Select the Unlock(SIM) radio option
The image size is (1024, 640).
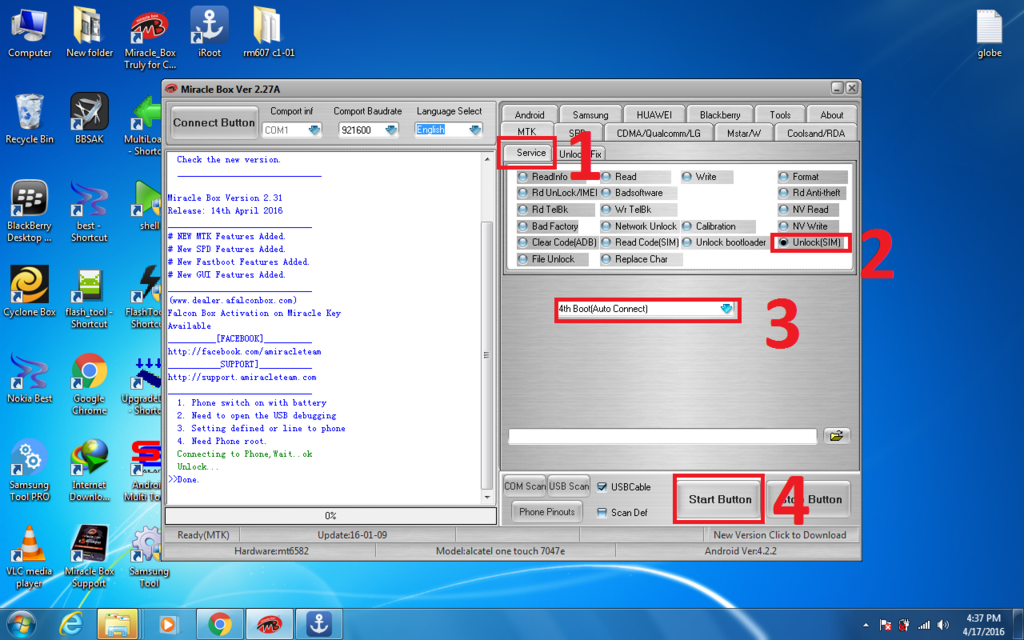tap(784, 242)
